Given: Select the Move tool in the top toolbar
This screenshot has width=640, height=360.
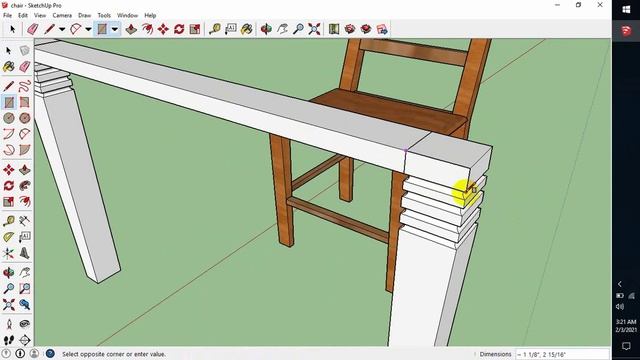Looking at the screenshot, I should (x=163, y=29).
